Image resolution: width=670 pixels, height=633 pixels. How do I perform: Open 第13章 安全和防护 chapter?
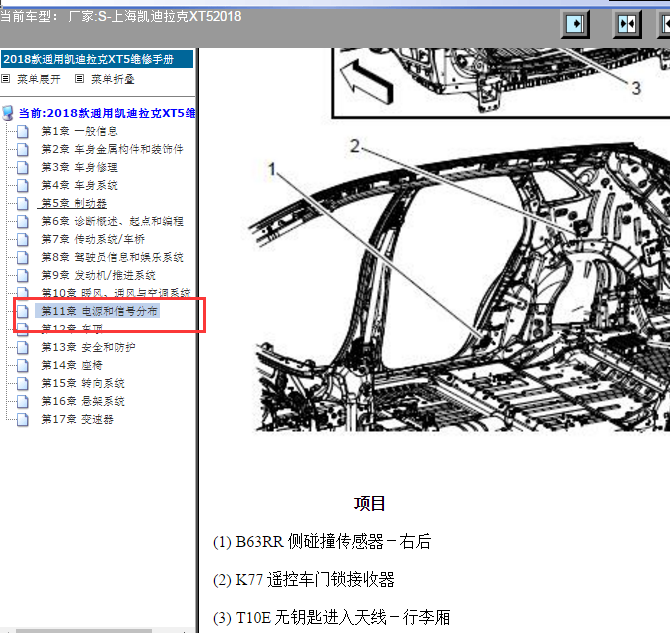[88, 347]
